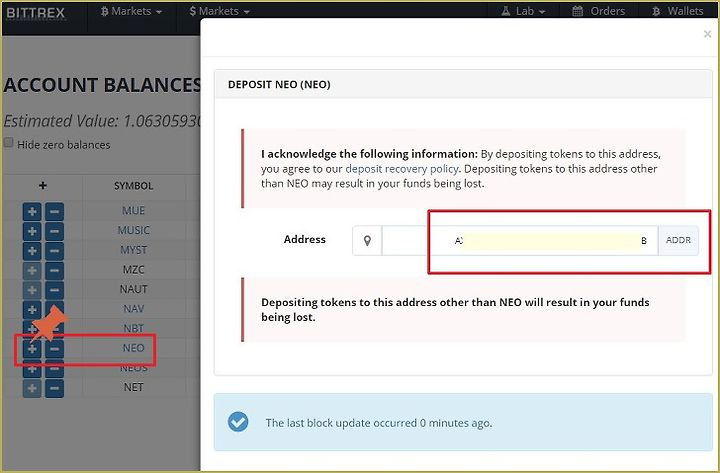Select the MUE symbol link
Screen dimensions: 720x473
(x=134, y=210)
